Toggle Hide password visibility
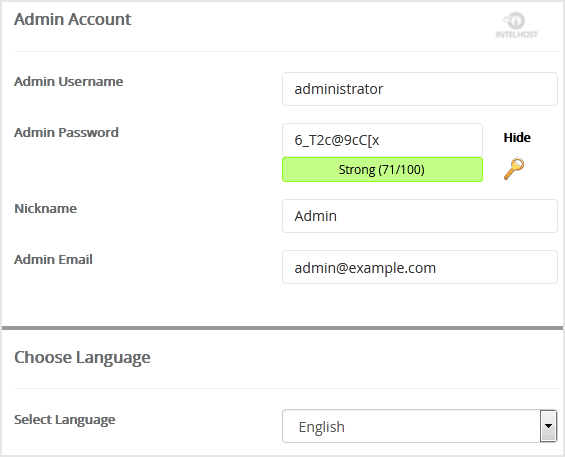The height and width of the screenshot is (457, 565). (x=517, y=137)
